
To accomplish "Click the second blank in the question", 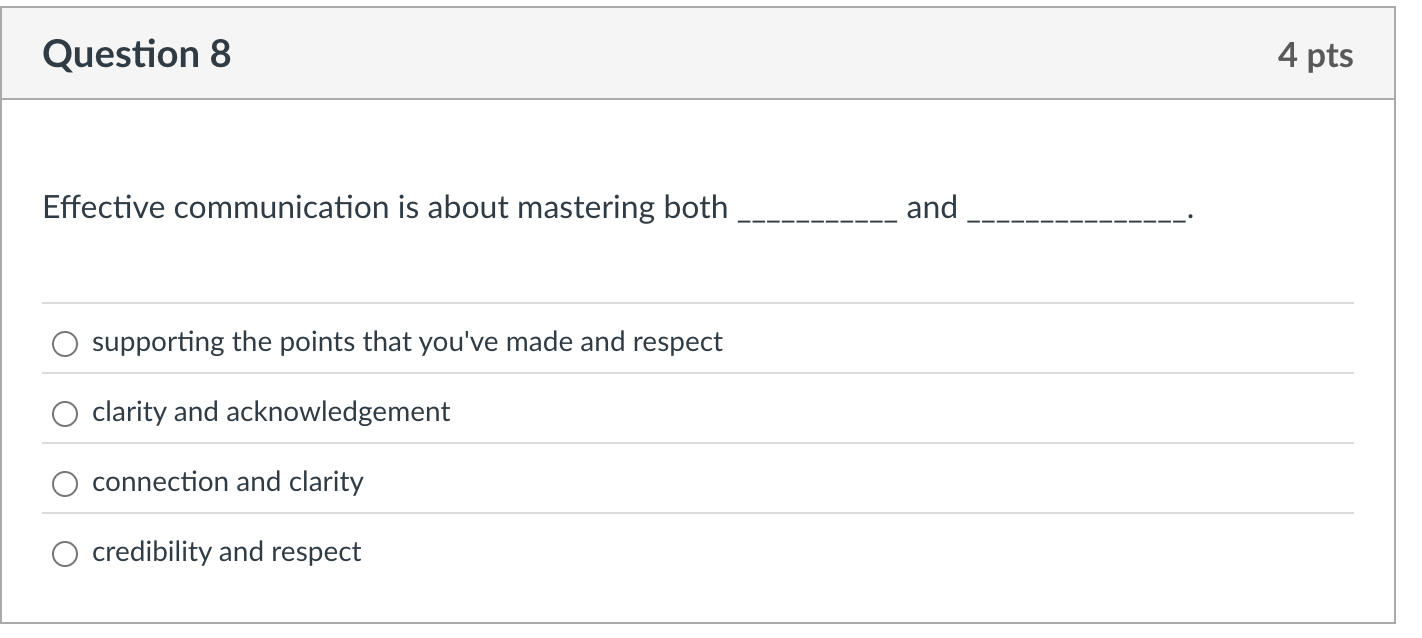I will tap(1075, 212).
